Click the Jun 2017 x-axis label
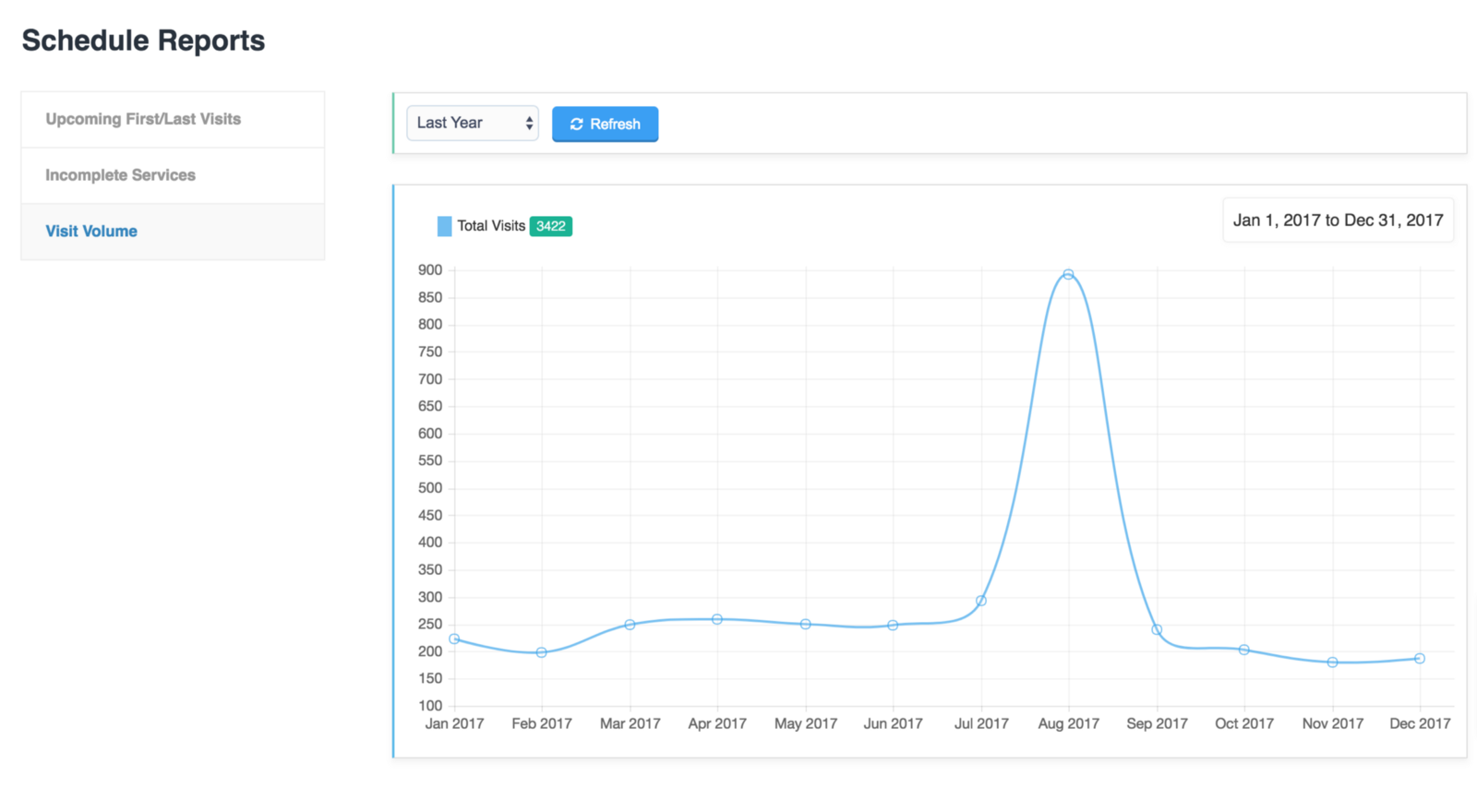 coord(893,723)
